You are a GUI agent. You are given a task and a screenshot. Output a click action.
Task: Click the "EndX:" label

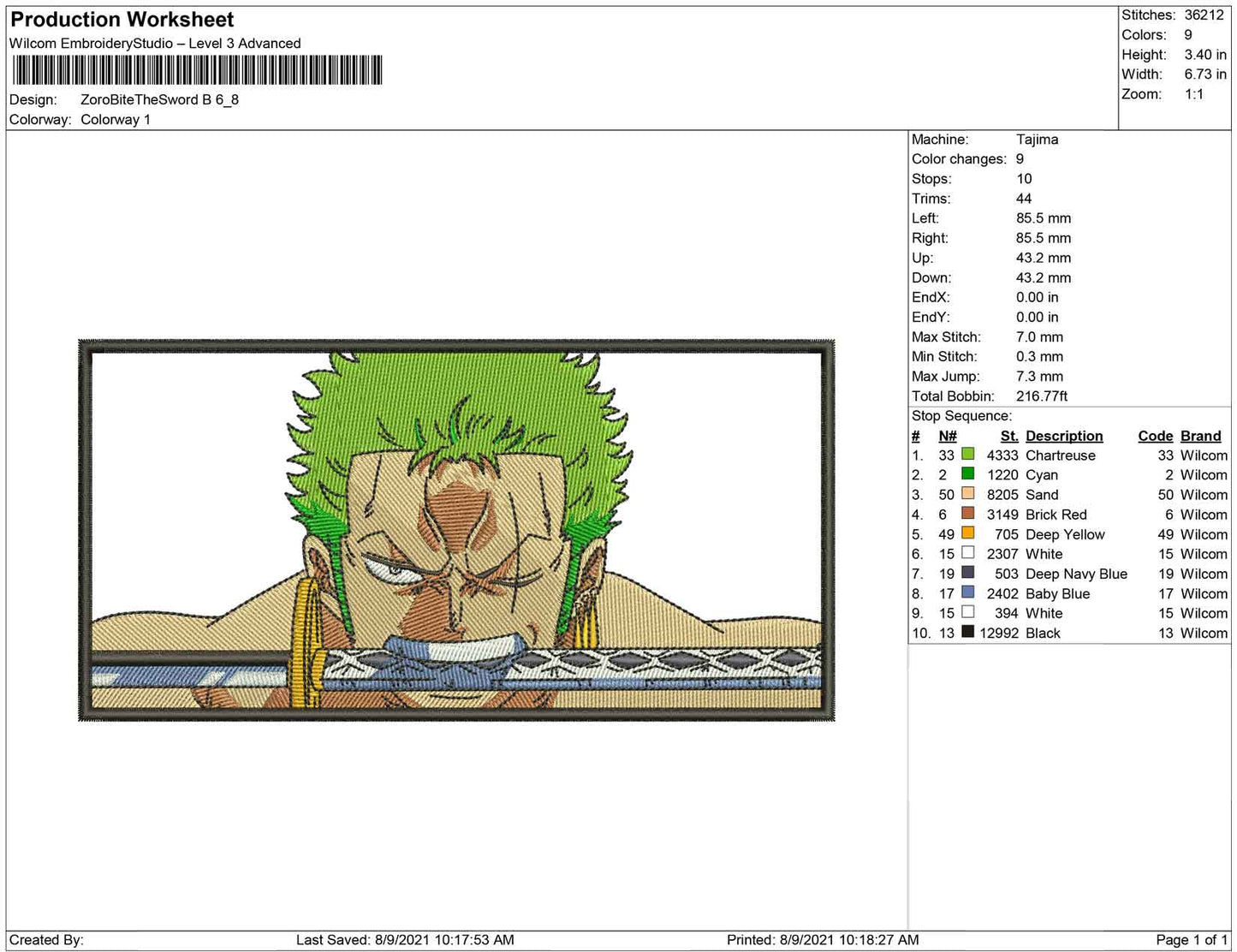pos(931,297)
